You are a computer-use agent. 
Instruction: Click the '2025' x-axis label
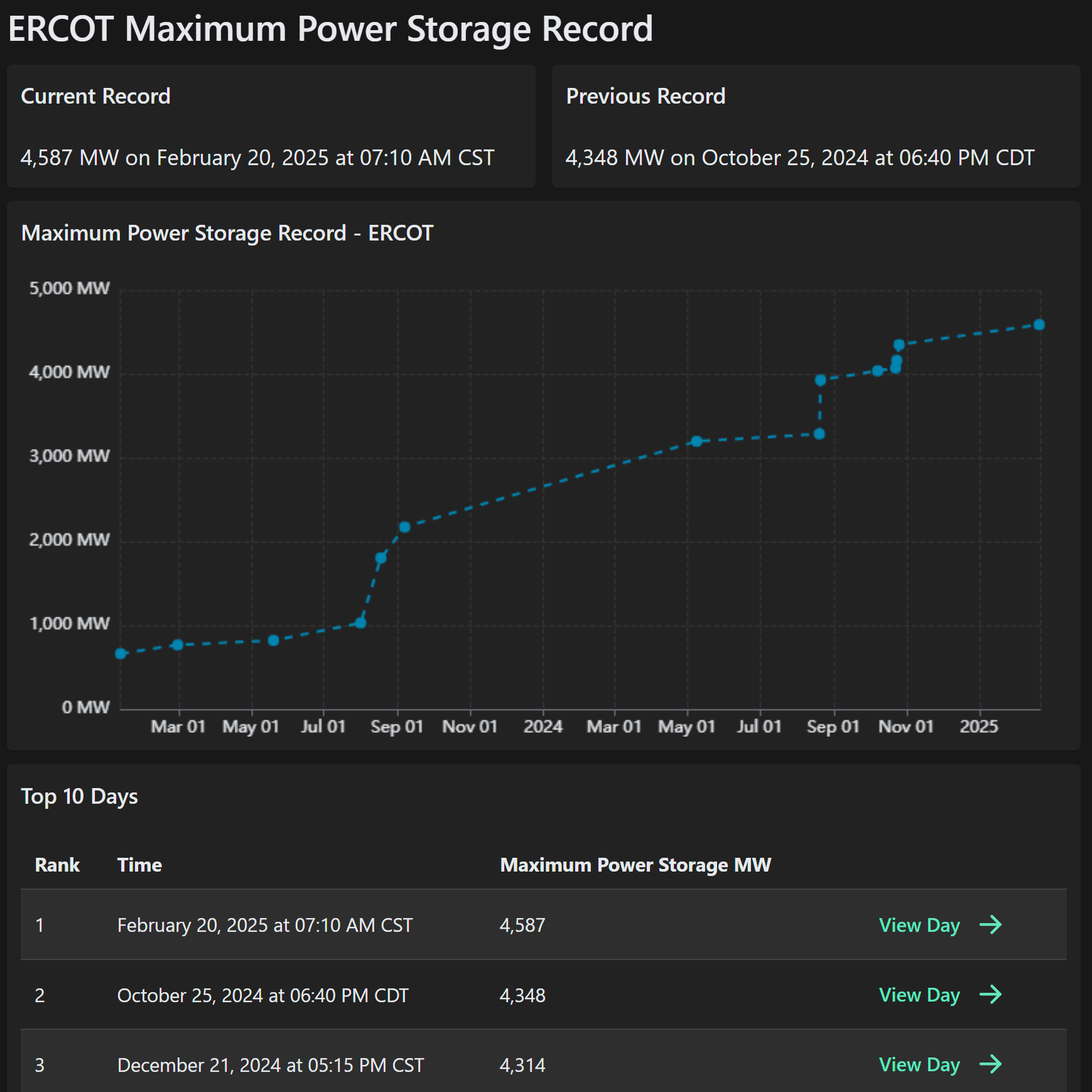coord(979,727)
